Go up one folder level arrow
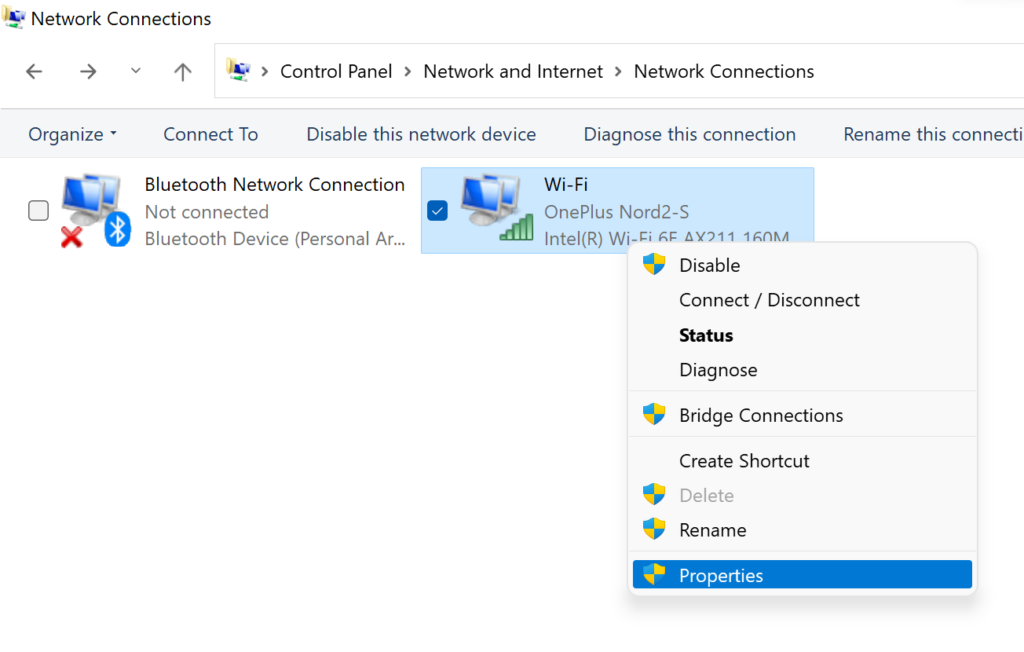1024x652 pixels. 182,72
